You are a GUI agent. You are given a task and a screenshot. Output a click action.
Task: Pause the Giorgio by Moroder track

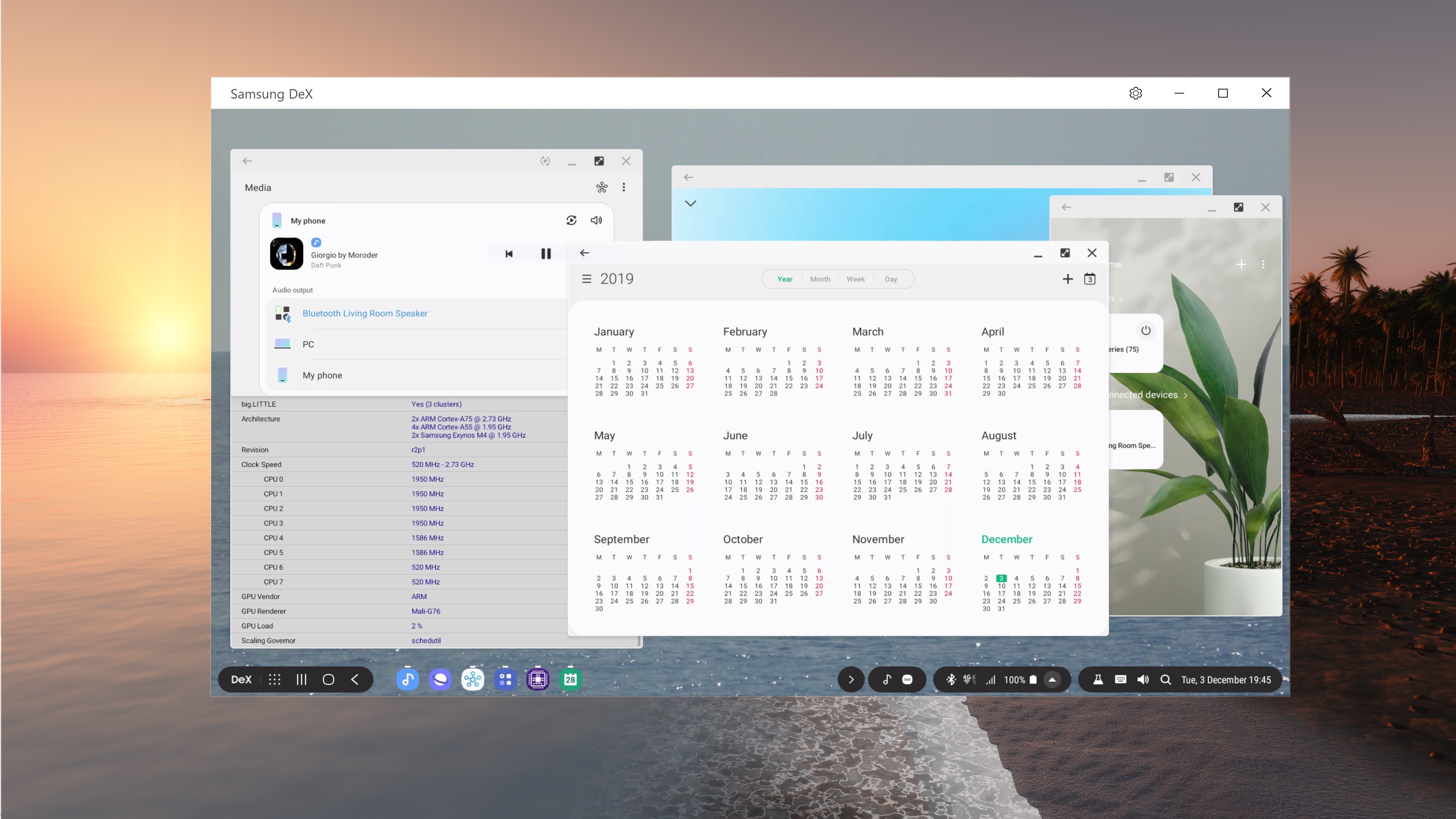coord(546,254)
